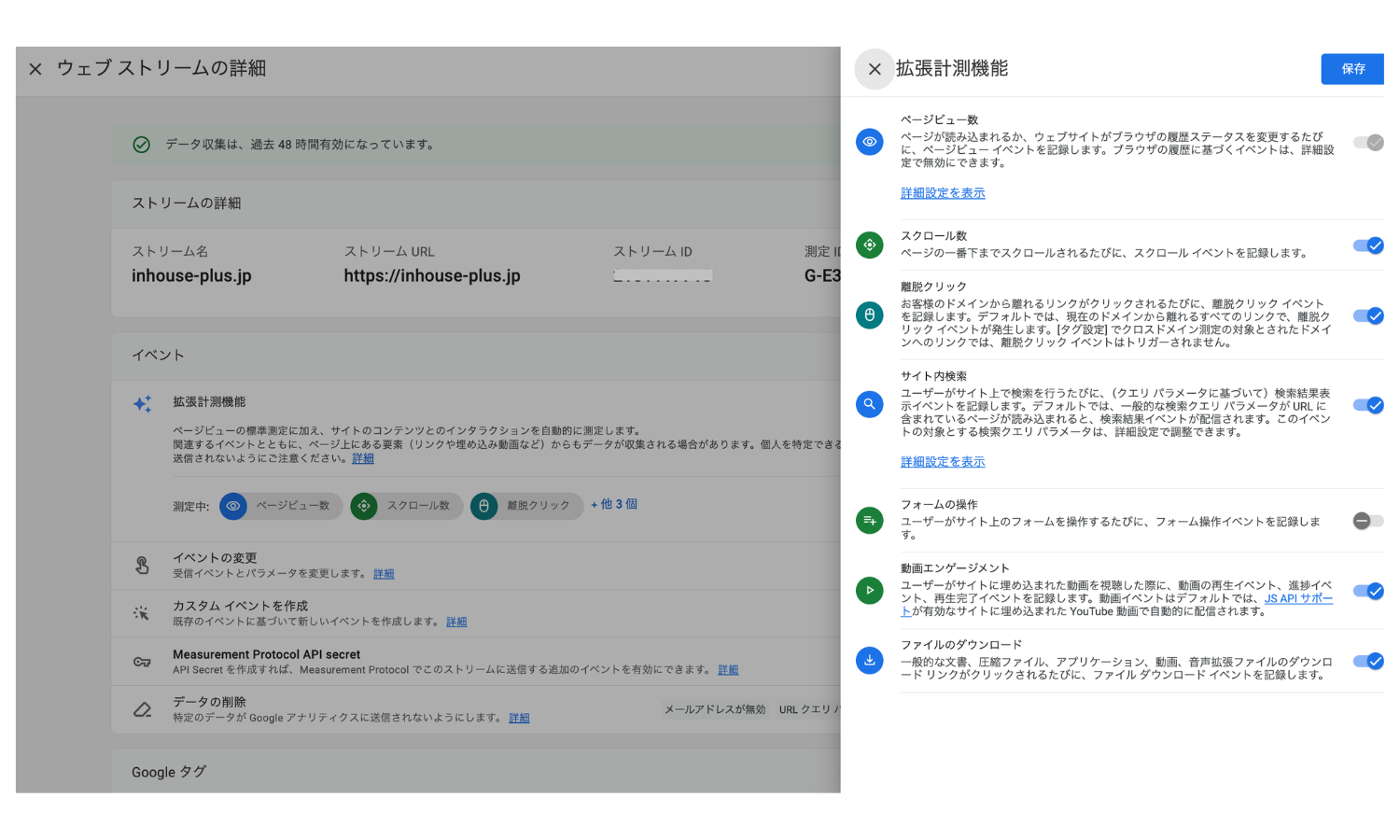Image resolution: width=1400 pixels, height=840 pixels.
Task: Open 詳細 link for データの削除
Action: click(519, 718)
